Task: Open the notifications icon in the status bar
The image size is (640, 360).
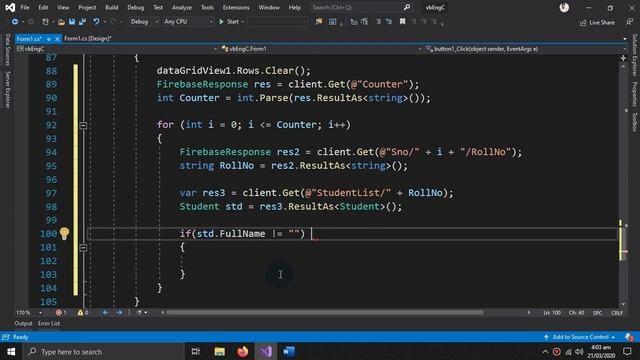Action: point(629,337)
